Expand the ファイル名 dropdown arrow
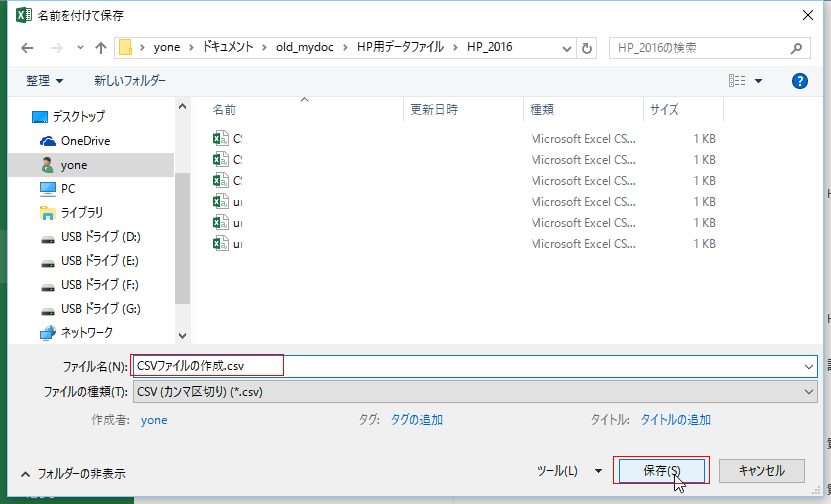This screenshot has height=504, width=831. (809, 367)
